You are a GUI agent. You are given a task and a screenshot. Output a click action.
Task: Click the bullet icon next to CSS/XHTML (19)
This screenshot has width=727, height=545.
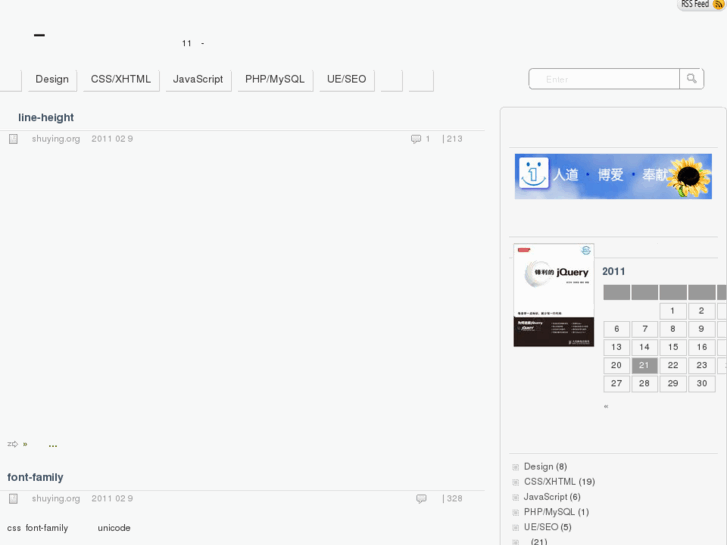(x=516, y=482)
